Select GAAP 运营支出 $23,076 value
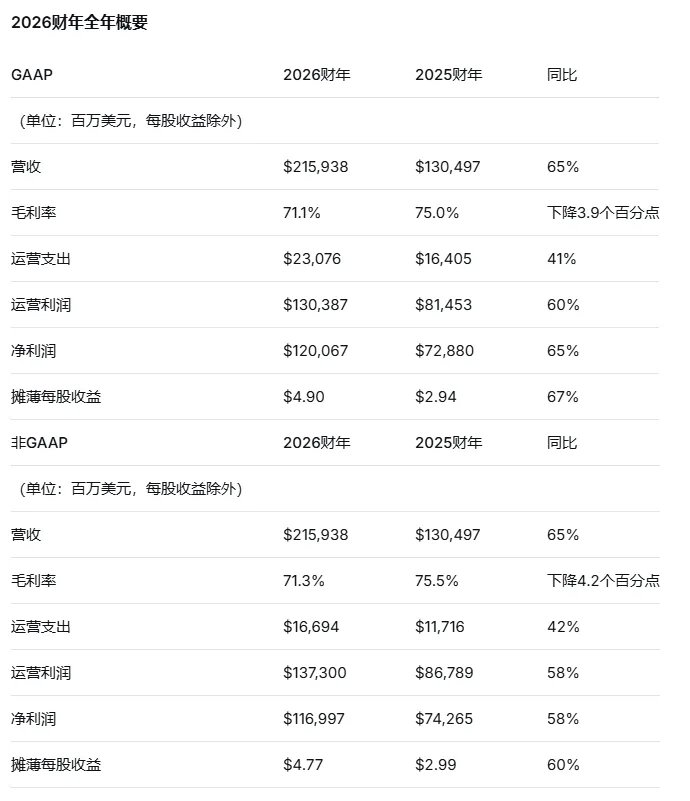The image size is (690, 801). pos(312,258)
